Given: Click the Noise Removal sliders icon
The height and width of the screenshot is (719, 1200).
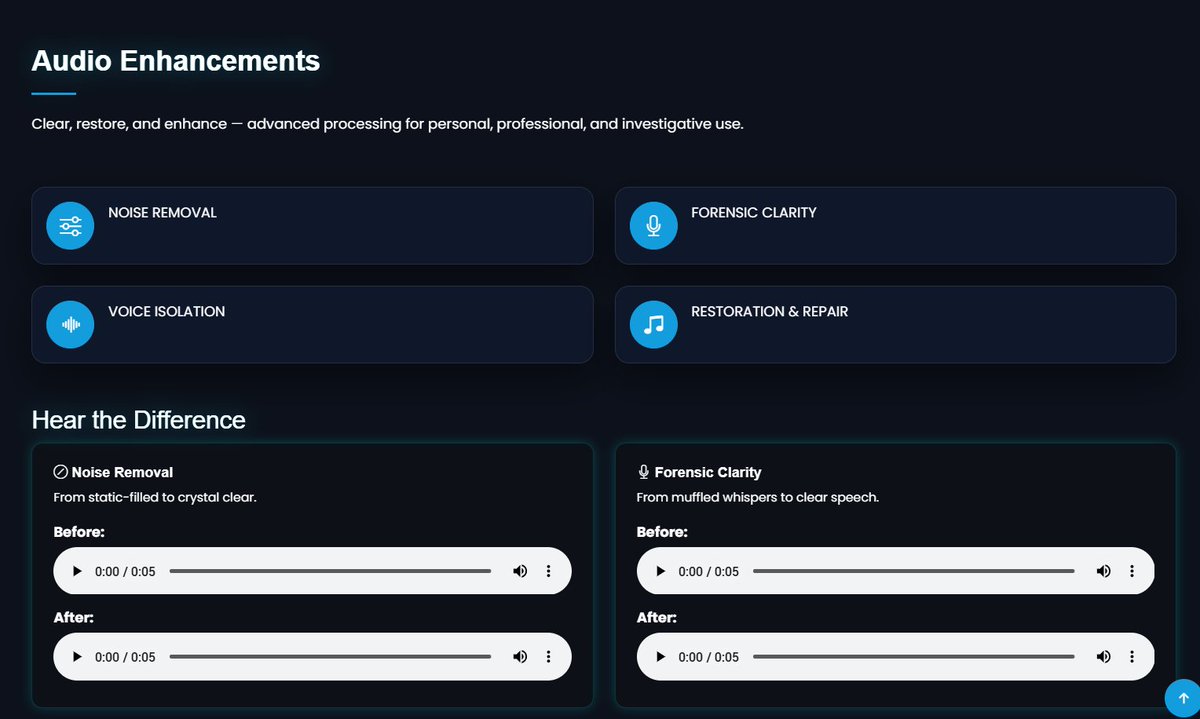Looking at the screenshot, I should (70, 226).
